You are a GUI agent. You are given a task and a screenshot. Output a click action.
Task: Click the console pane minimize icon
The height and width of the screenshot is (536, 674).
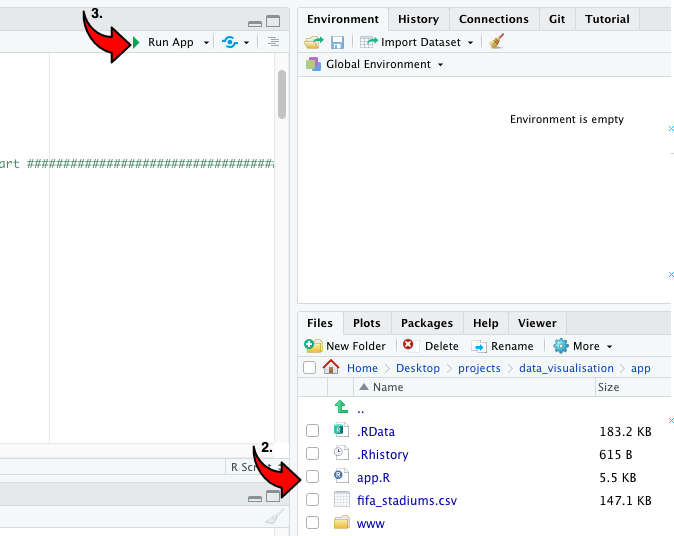[255, 499]
